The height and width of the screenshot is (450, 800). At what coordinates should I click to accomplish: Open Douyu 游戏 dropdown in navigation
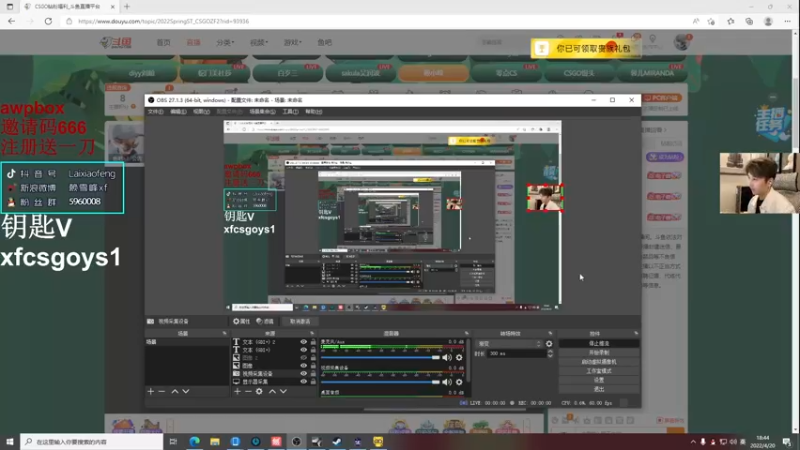(292, 42)
